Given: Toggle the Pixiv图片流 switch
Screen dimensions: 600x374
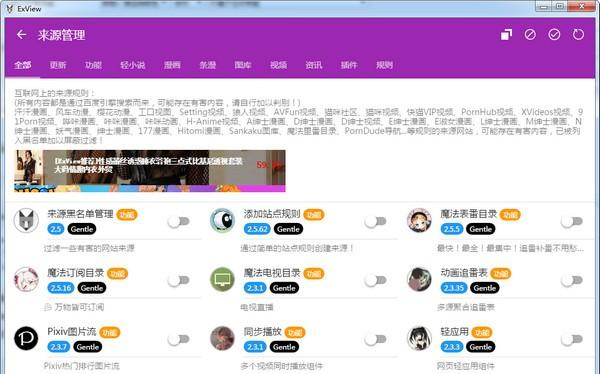Looking at the screenshot, I should 179,339.
